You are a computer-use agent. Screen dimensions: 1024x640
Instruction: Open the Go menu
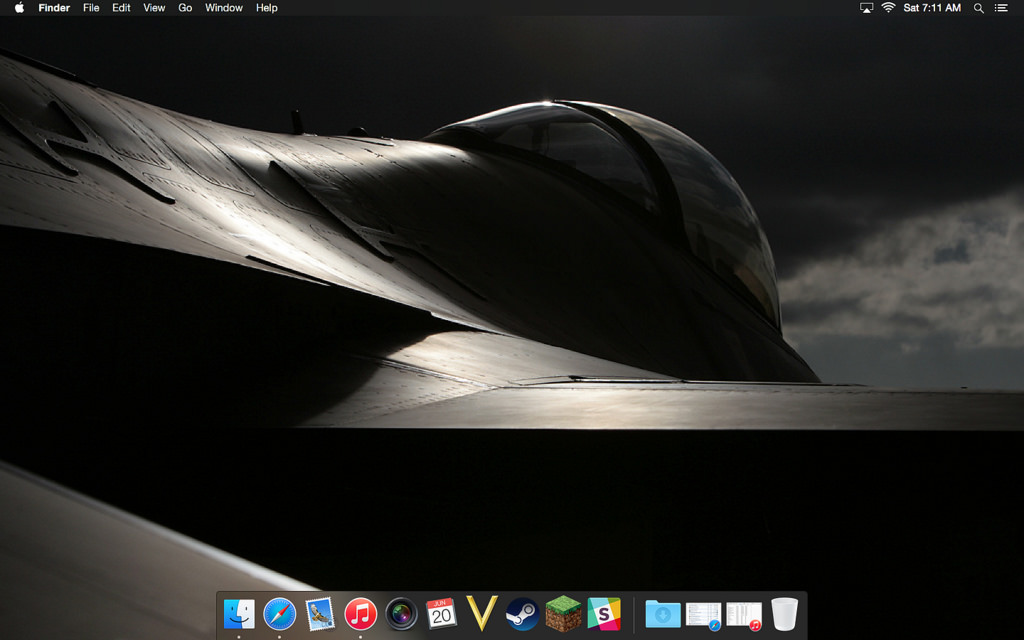[x=185, y=8]
